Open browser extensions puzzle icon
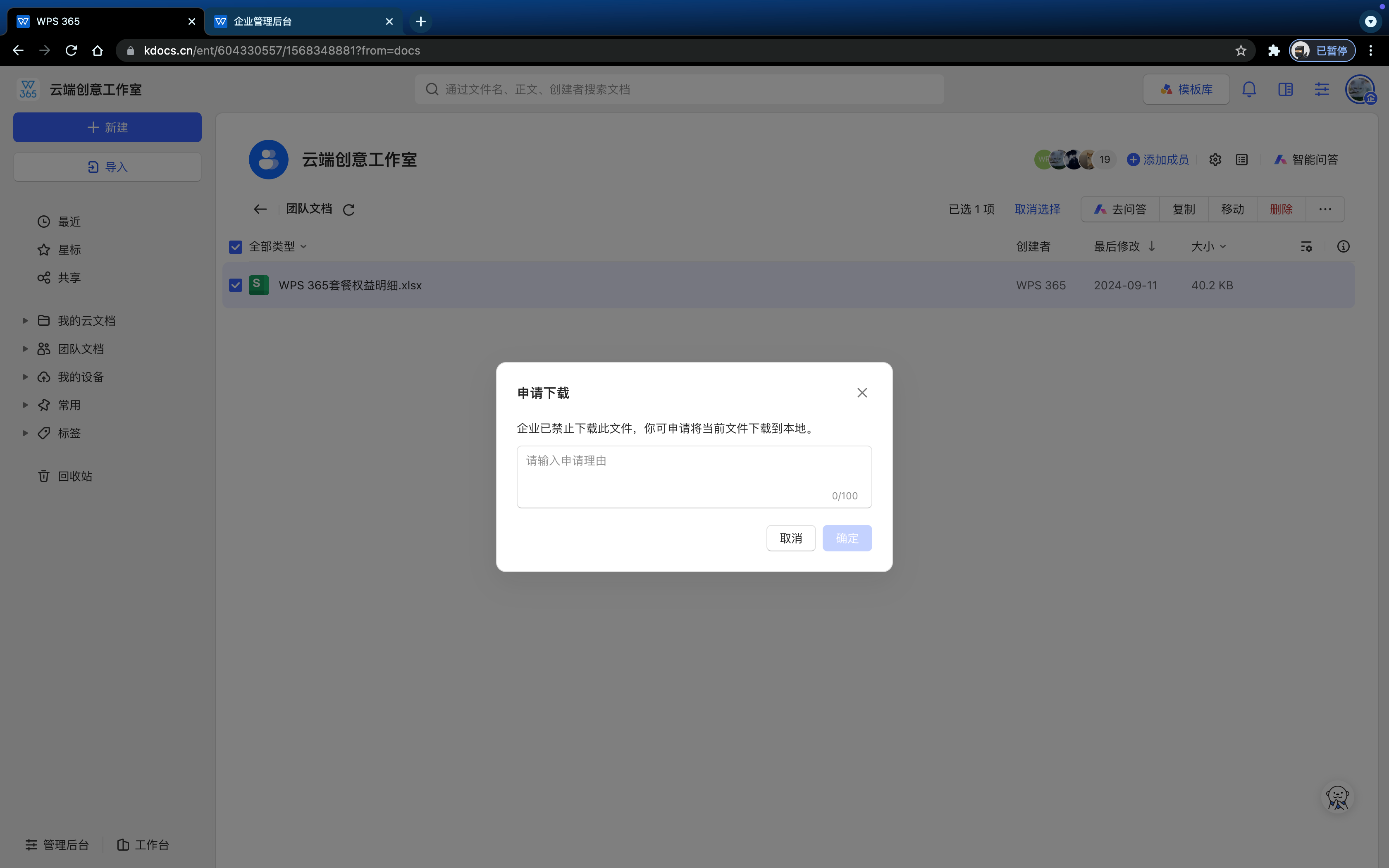The image size is (1389, 868). point(1274,50)
